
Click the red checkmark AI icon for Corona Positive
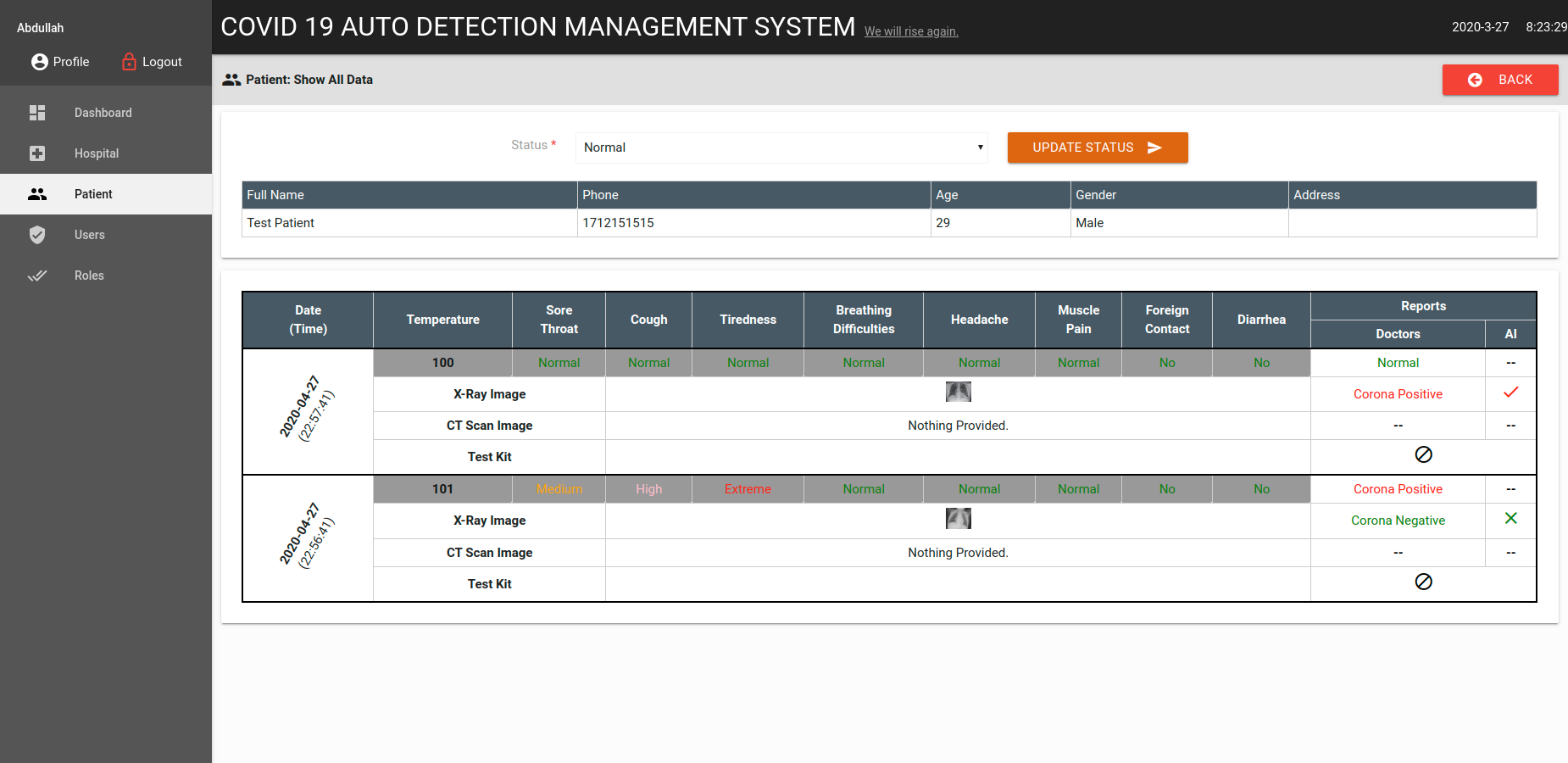(1510, 393)
